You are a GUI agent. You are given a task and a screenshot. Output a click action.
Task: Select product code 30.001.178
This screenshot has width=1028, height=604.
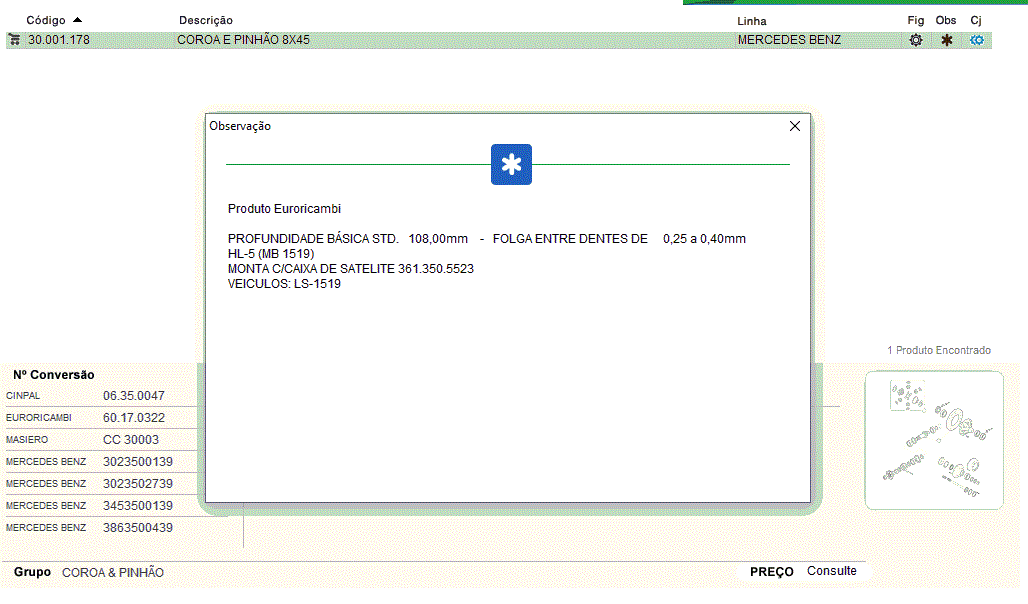59,40
